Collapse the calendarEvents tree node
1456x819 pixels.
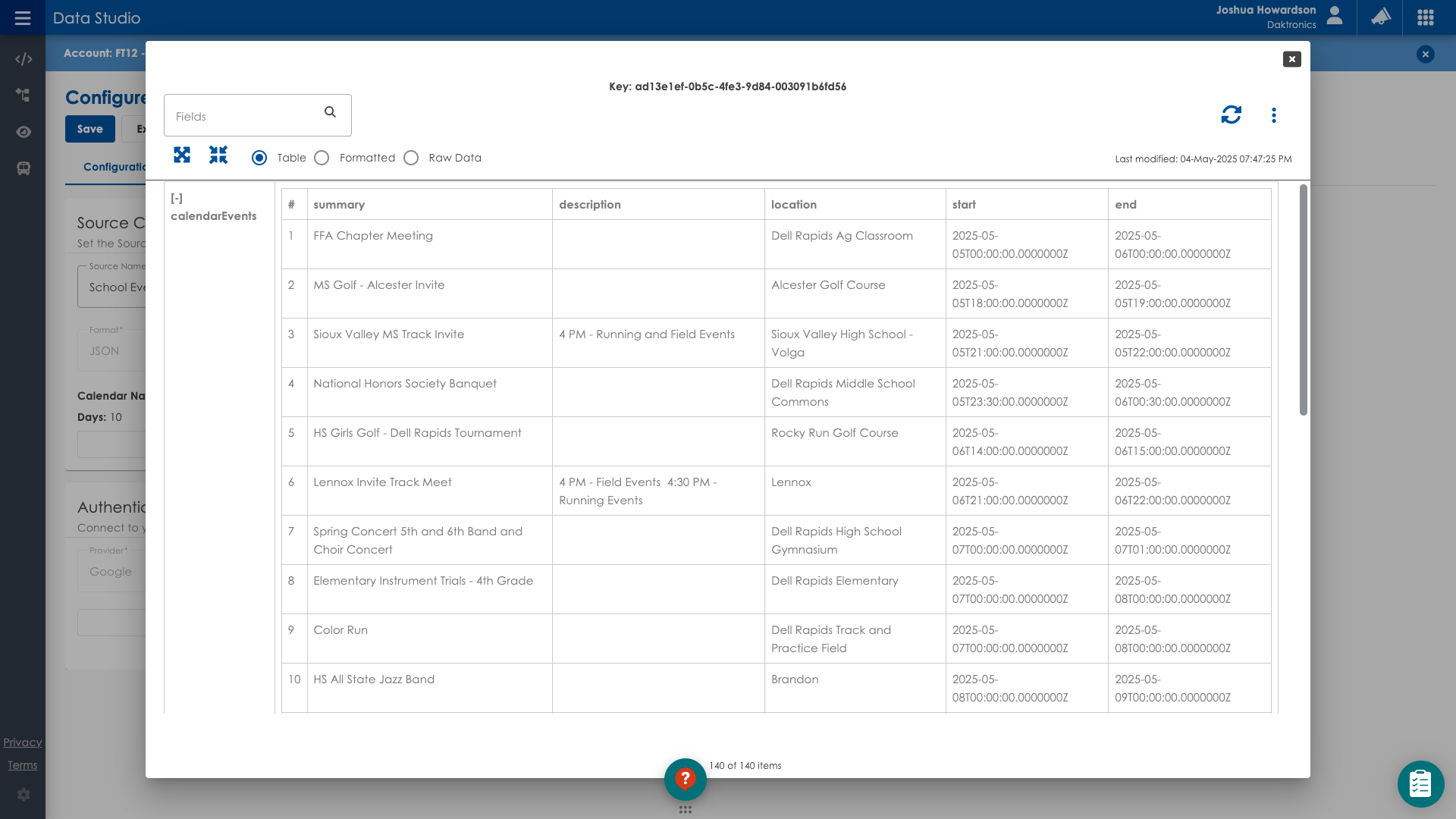pos(177,197)
